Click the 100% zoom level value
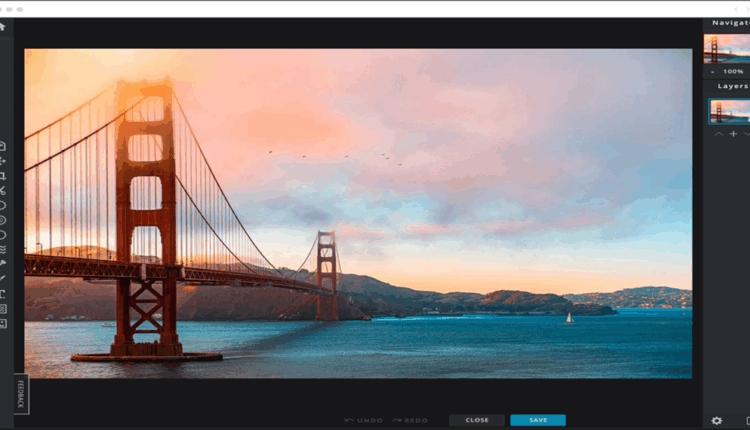Screen dimensions: 750x430 [733, 72]
